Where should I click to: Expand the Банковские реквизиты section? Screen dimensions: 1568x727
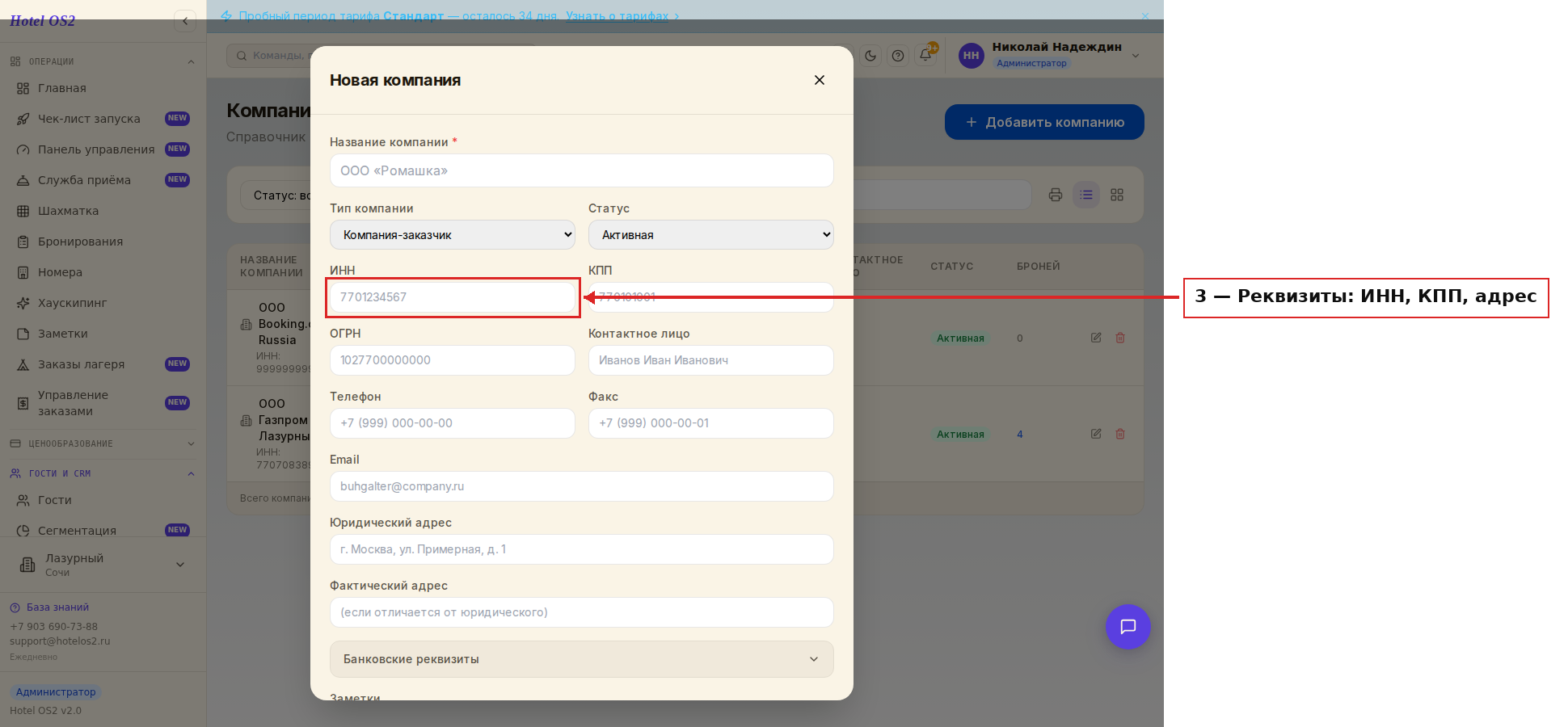[582, 659]
